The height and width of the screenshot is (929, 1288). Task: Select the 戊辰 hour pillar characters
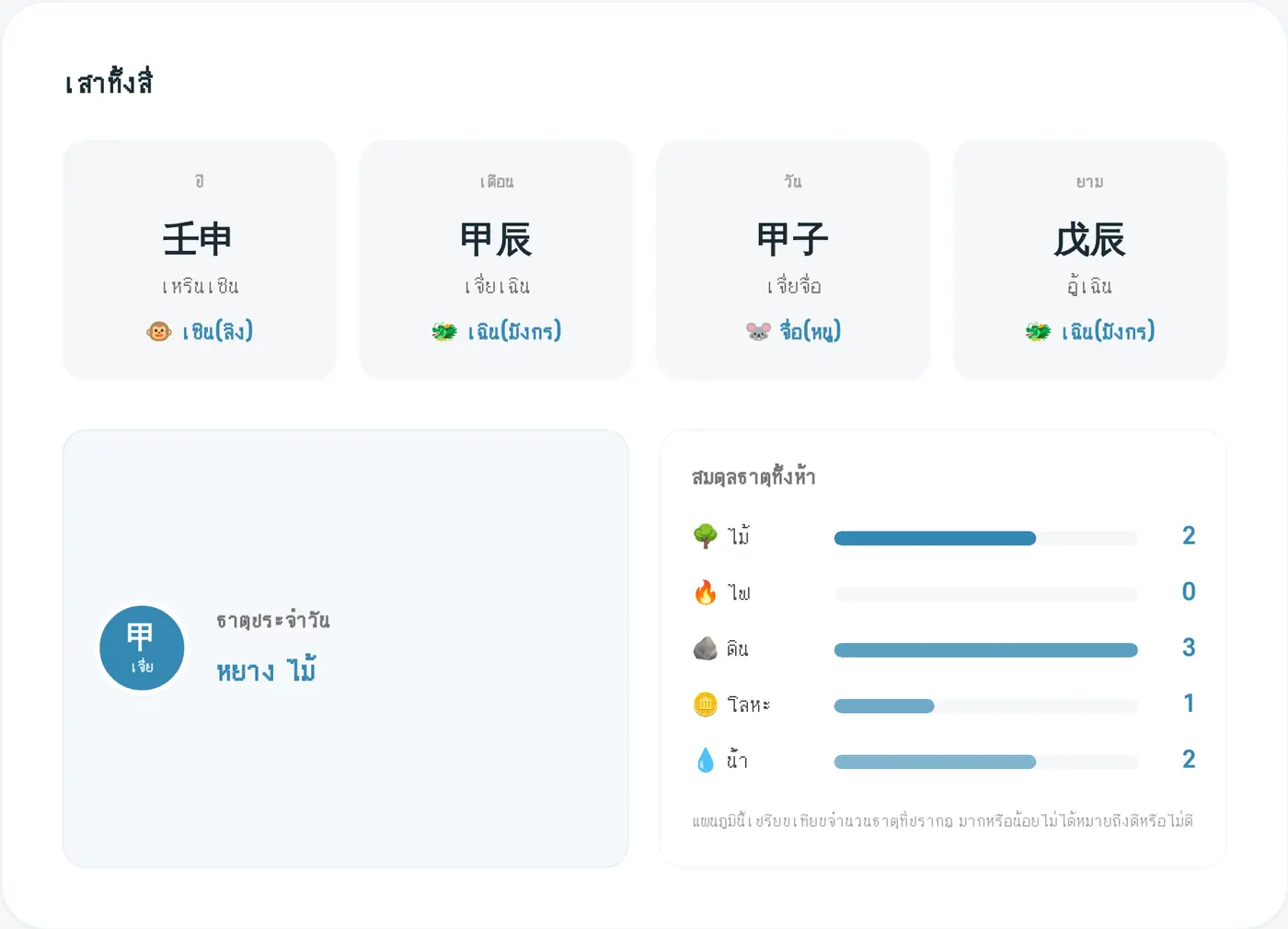click(x=1089, y=239)
